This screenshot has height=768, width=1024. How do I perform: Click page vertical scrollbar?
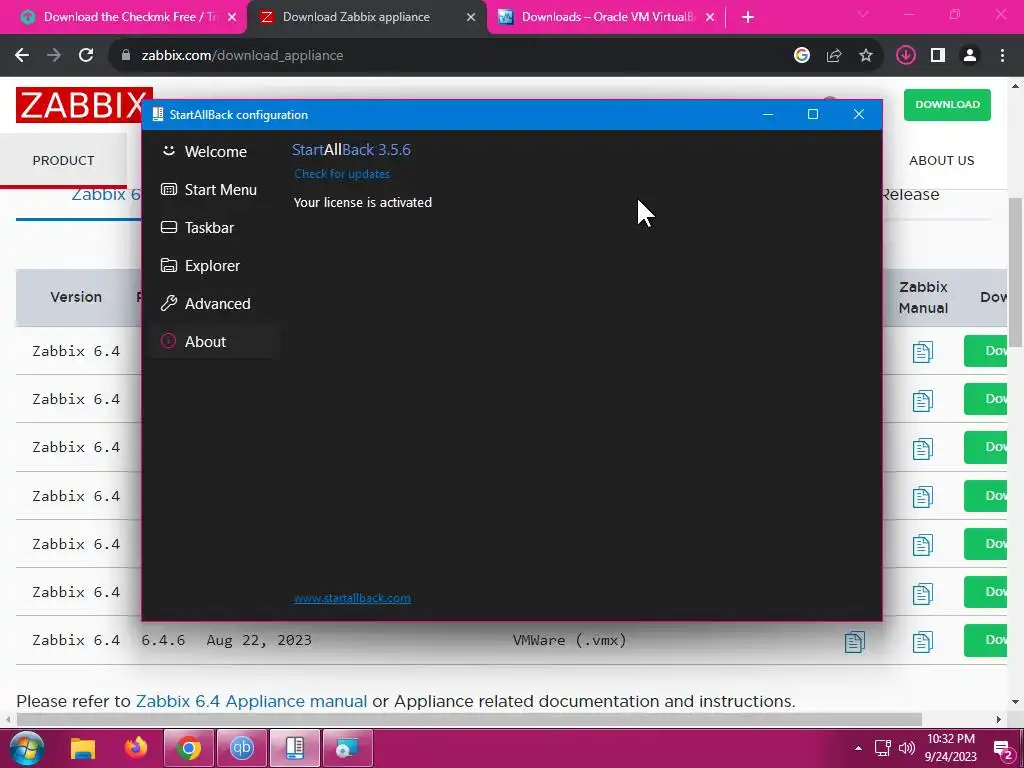(x=1016, y=271)
